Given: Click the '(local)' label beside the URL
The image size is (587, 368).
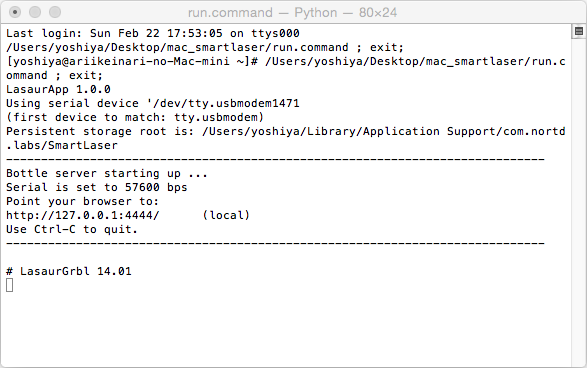Looking at the screenshot, I should coord(226,216).
